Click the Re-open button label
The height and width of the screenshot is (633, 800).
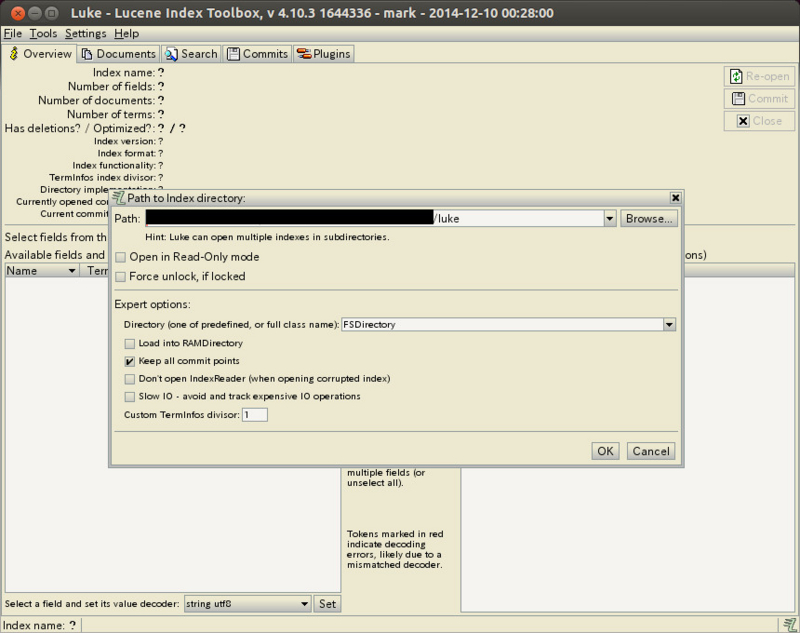(767, 77)
